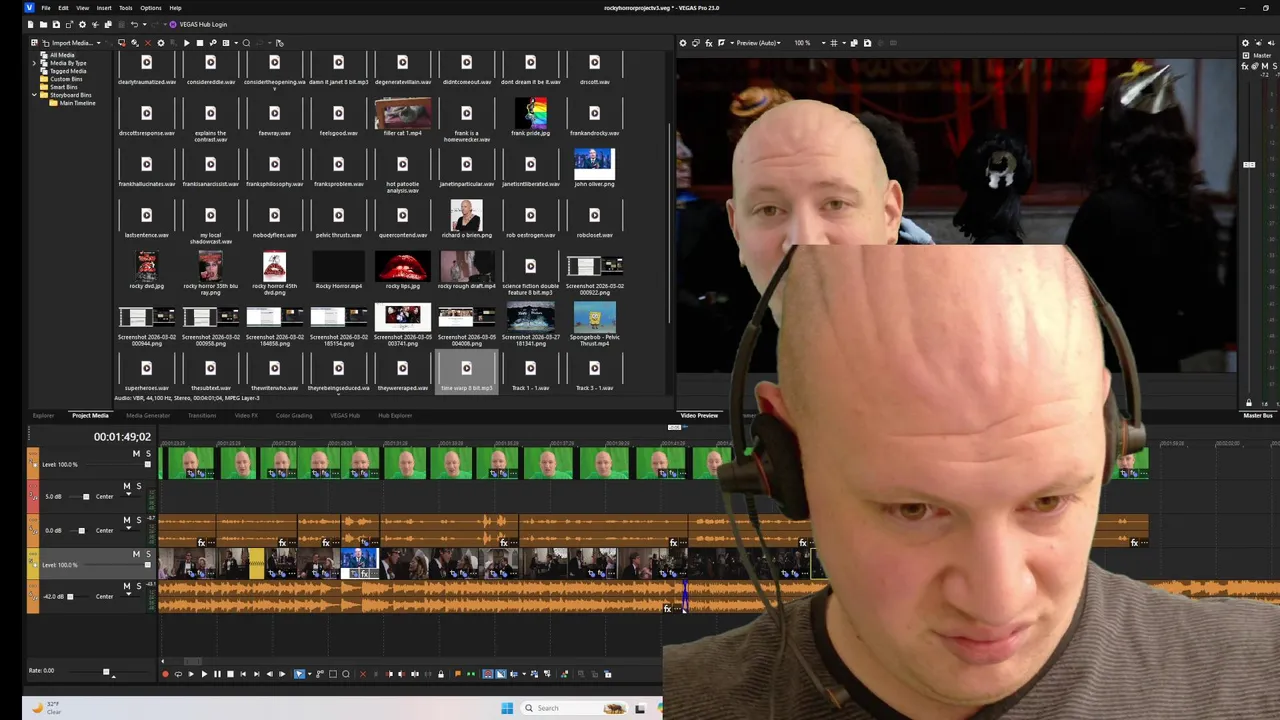
Task: Toggle Automatic Crossfades button
Action: point(501,674)
